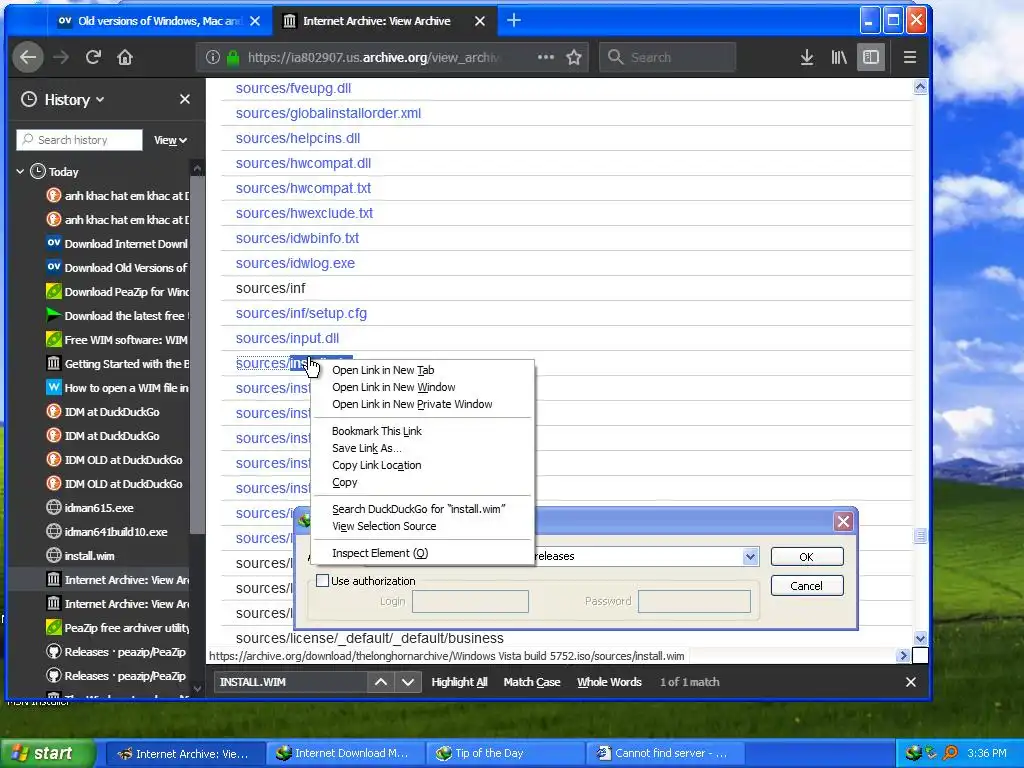
Task: Choose Open Link in New Private Window
Action: click(412, 404)
